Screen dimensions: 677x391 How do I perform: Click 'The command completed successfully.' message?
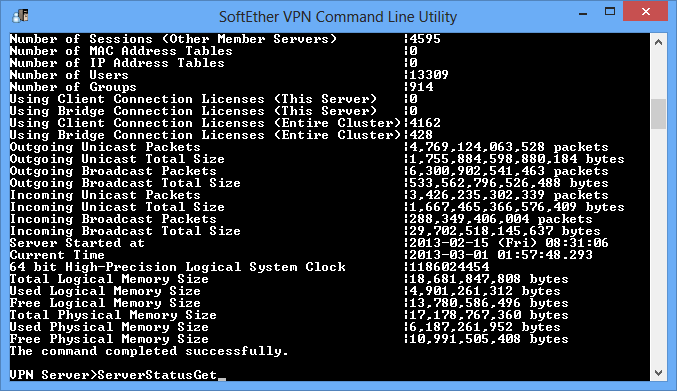click(149, 351)
